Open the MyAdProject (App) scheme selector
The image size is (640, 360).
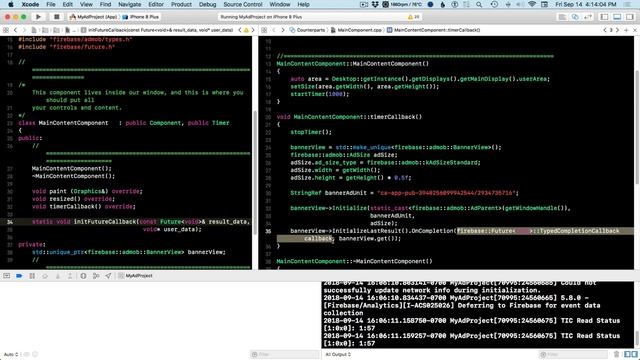pyautogui.click(x=93, y=17)
